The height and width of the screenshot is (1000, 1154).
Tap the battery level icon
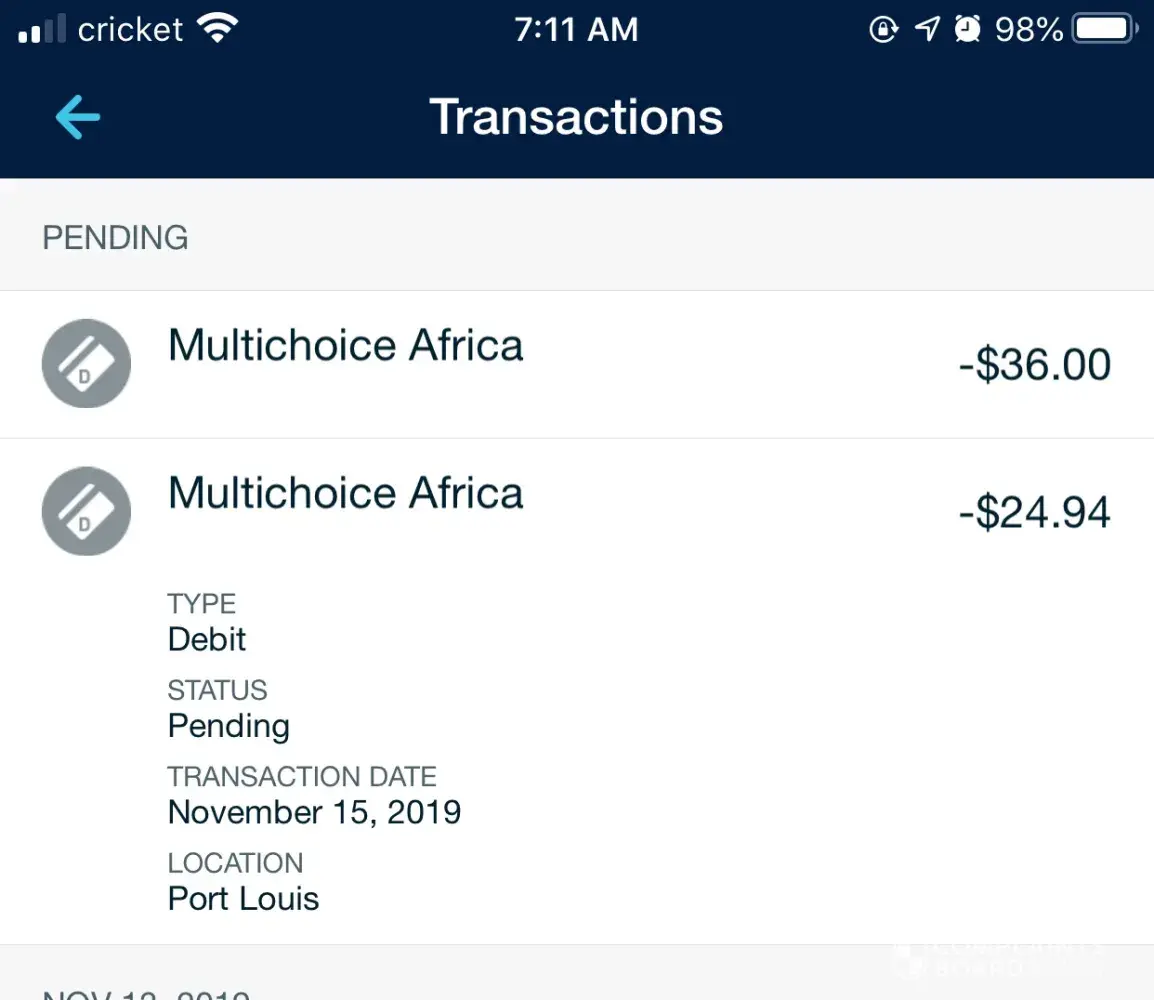point(1105,30)
